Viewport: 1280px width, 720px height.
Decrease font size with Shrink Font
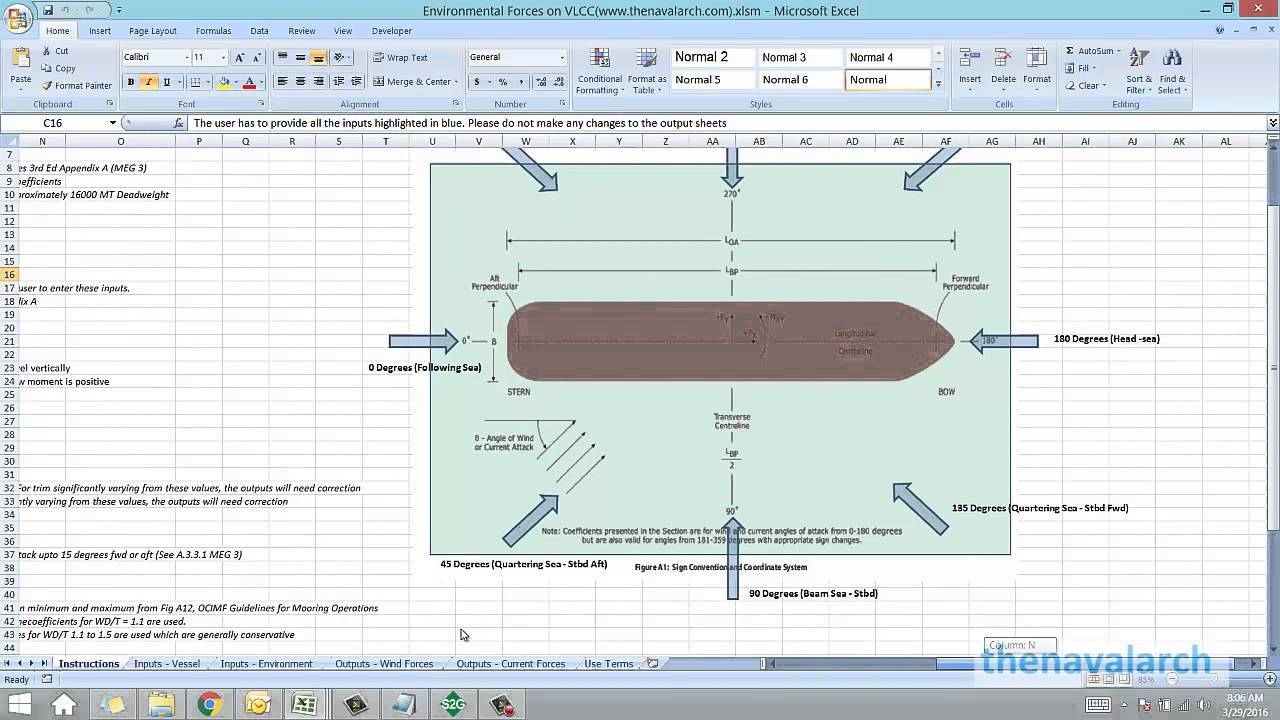pos(256,57)
